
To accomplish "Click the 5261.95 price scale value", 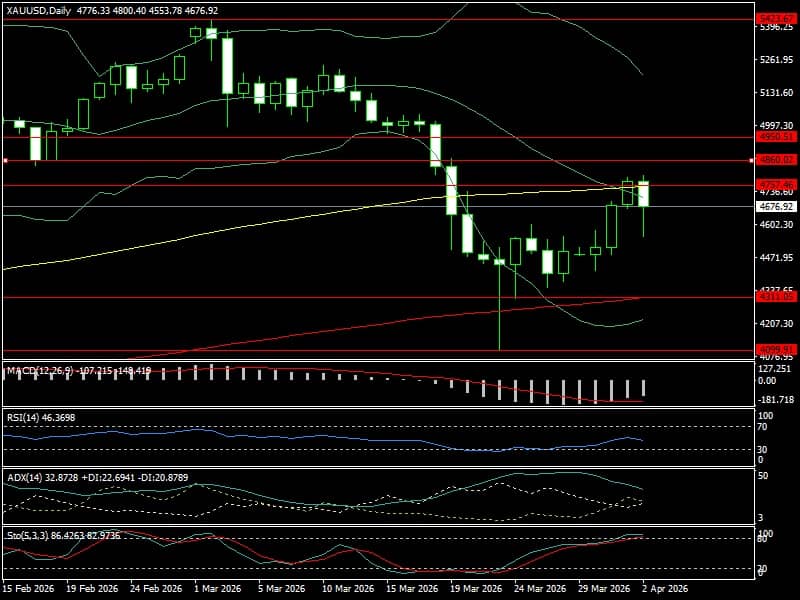I will (x=775, y=60).
